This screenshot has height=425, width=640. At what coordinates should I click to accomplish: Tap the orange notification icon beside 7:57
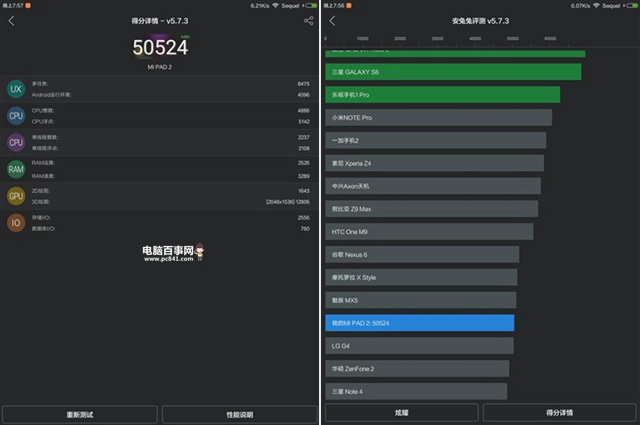click(28, 5)
